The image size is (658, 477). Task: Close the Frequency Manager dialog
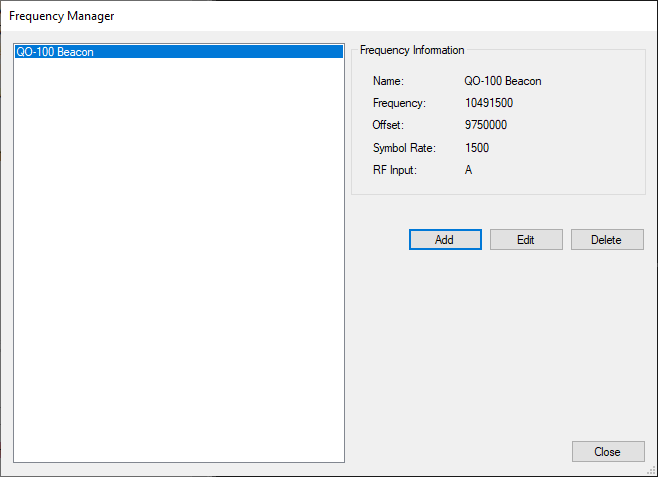607,452
